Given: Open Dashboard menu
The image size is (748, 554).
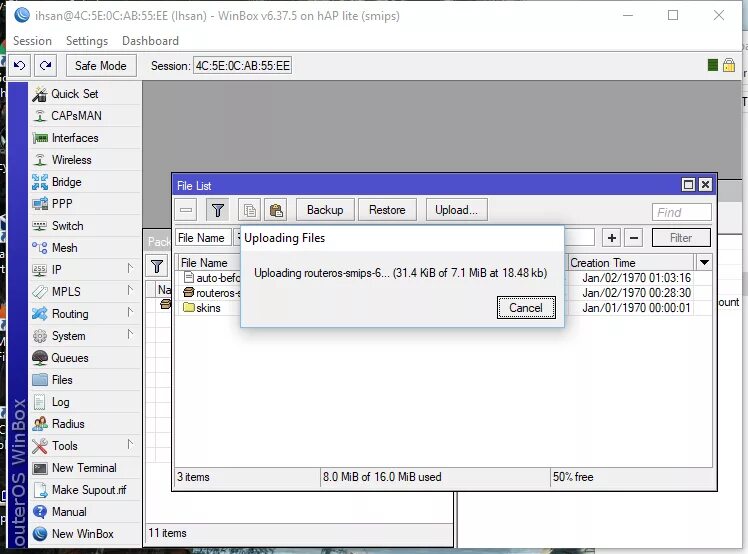Looking at the screenshot, I should click(x=150, y=41).
